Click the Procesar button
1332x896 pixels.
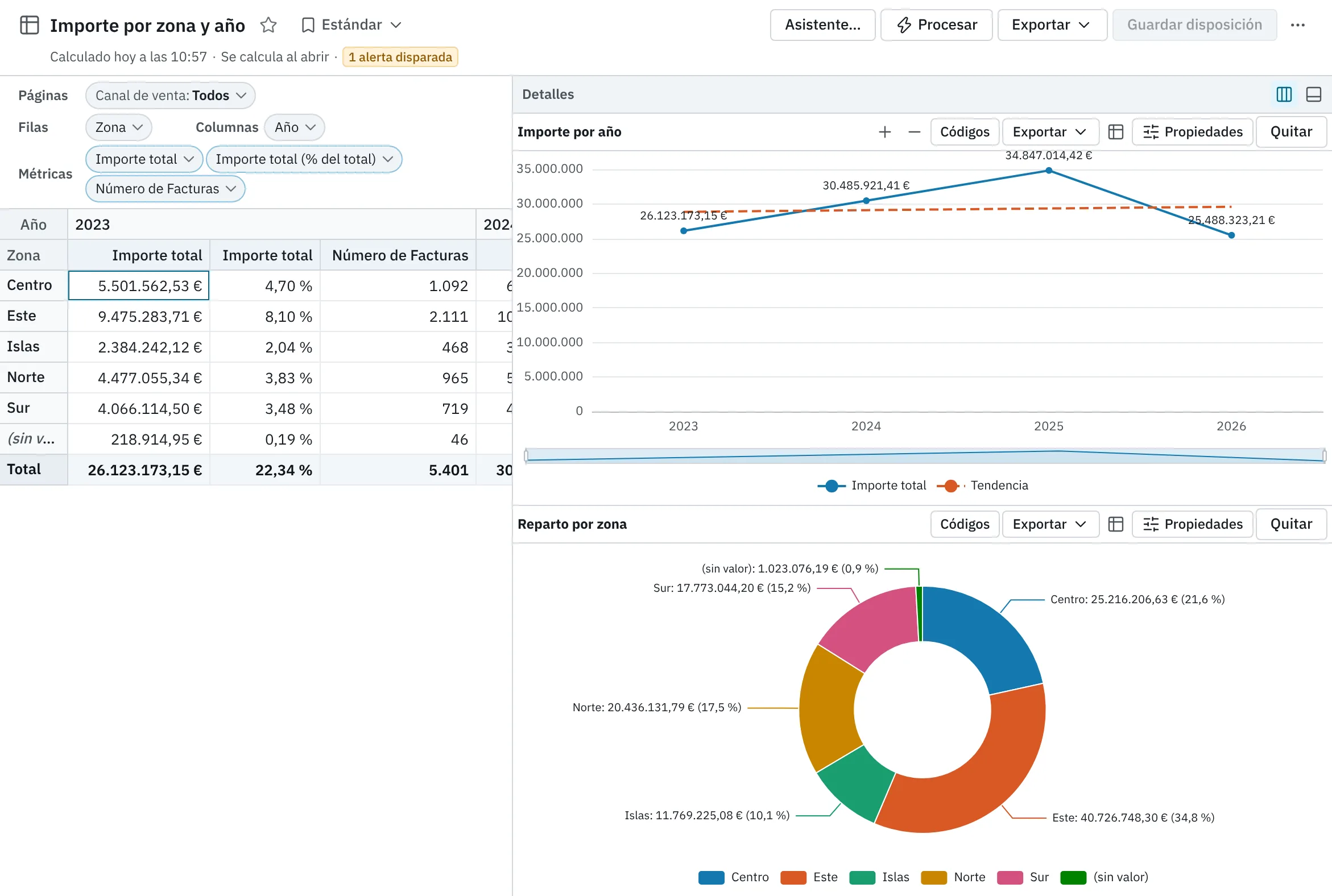936,25
